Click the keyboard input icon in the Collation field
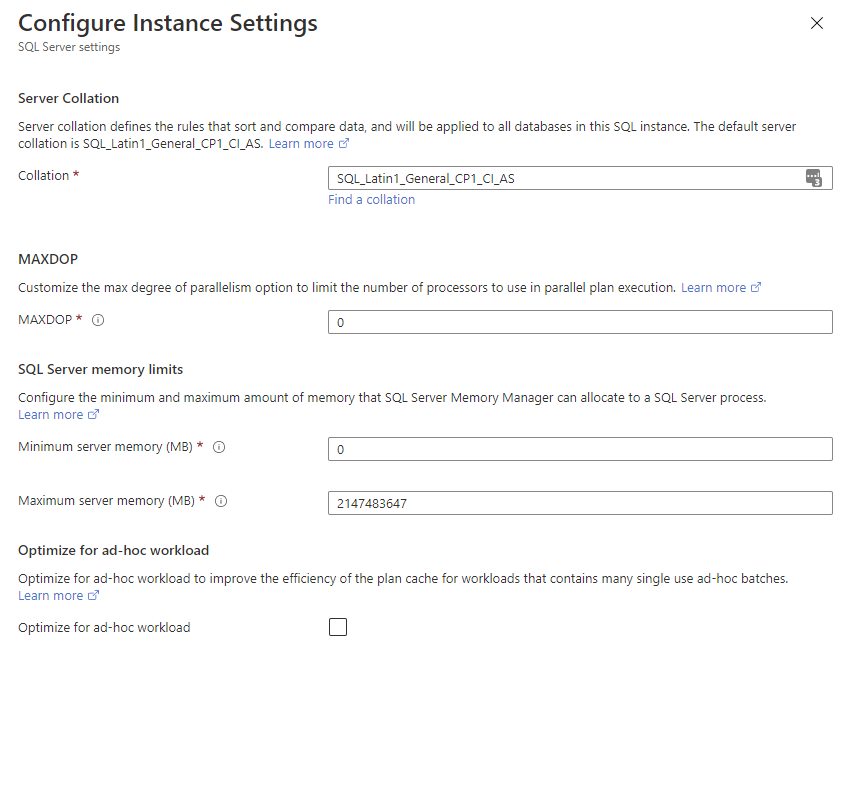 pos(814,177)
